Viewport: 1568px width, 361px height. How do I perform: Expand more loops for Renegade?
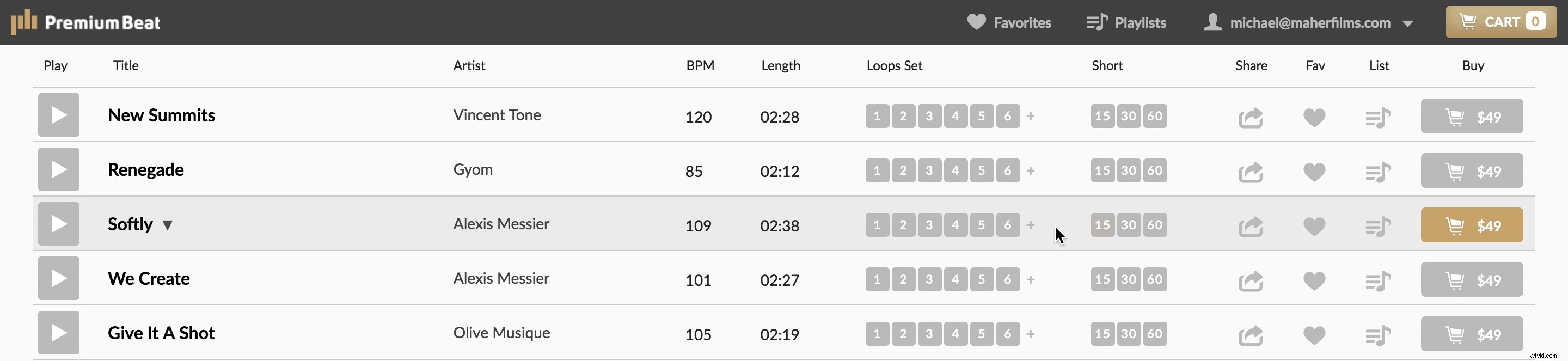(1031, 171)
